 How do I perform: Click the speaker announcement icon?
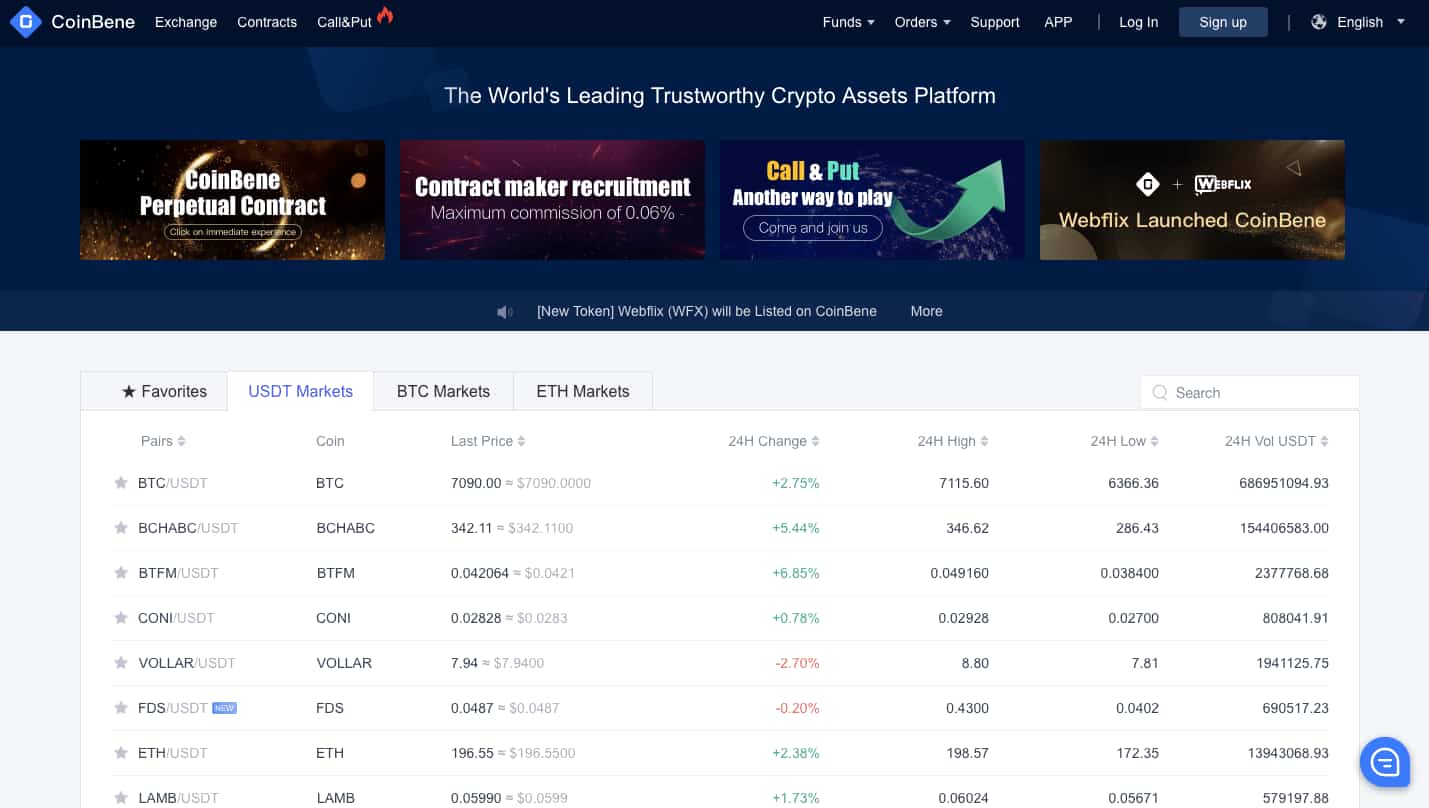click(505, 312)
